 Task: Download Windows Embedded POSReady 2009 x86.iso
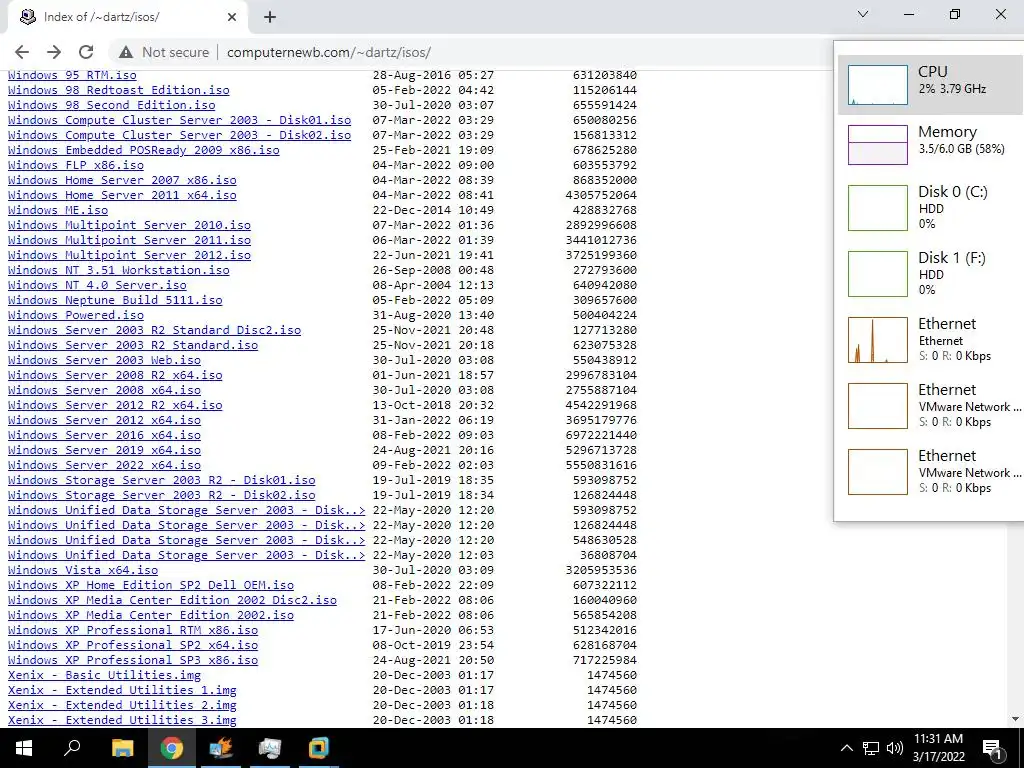click(143, 150)
